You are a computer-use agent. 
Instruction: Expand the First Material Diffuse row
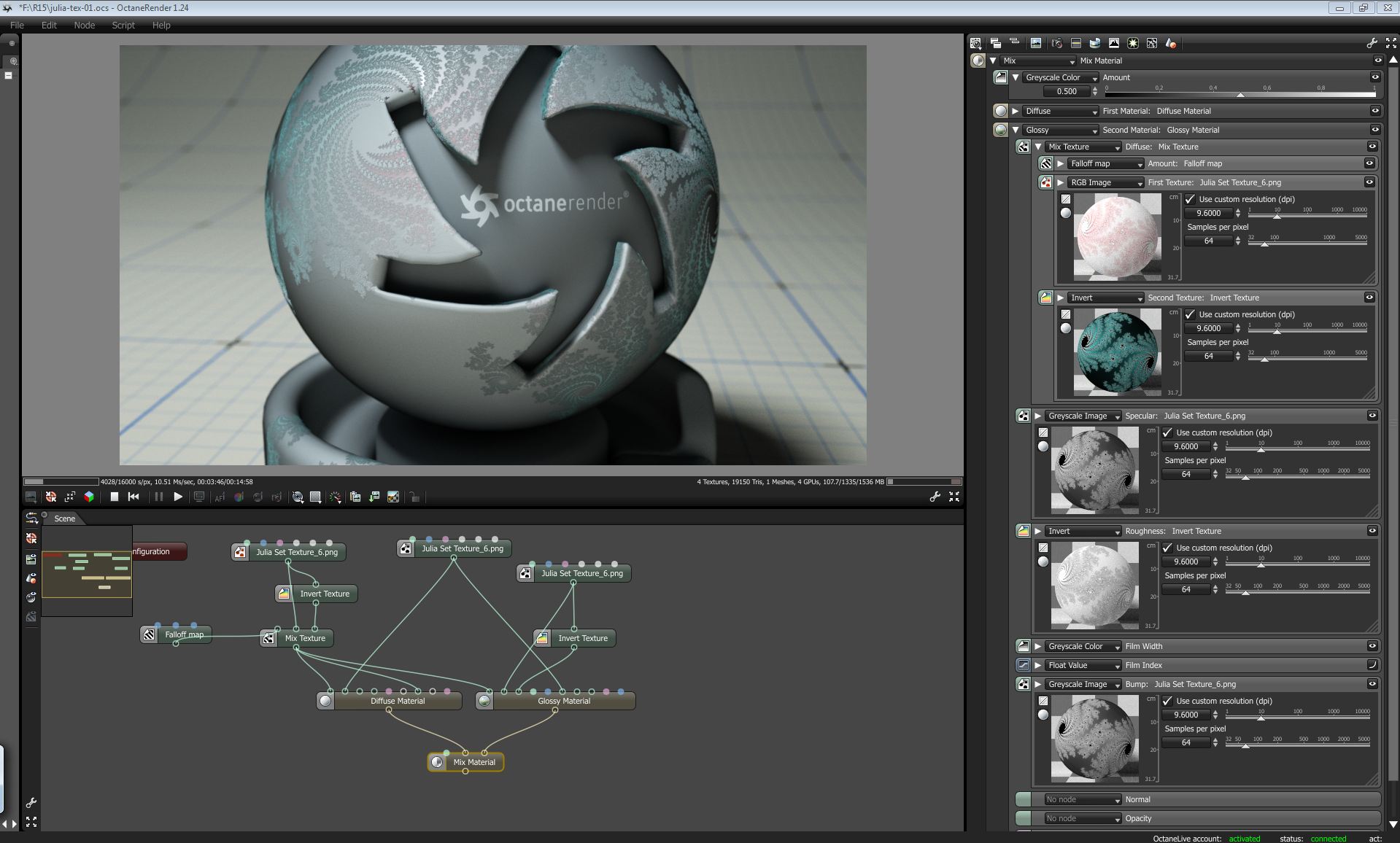pyautogui.click(x=1016, y=111)
